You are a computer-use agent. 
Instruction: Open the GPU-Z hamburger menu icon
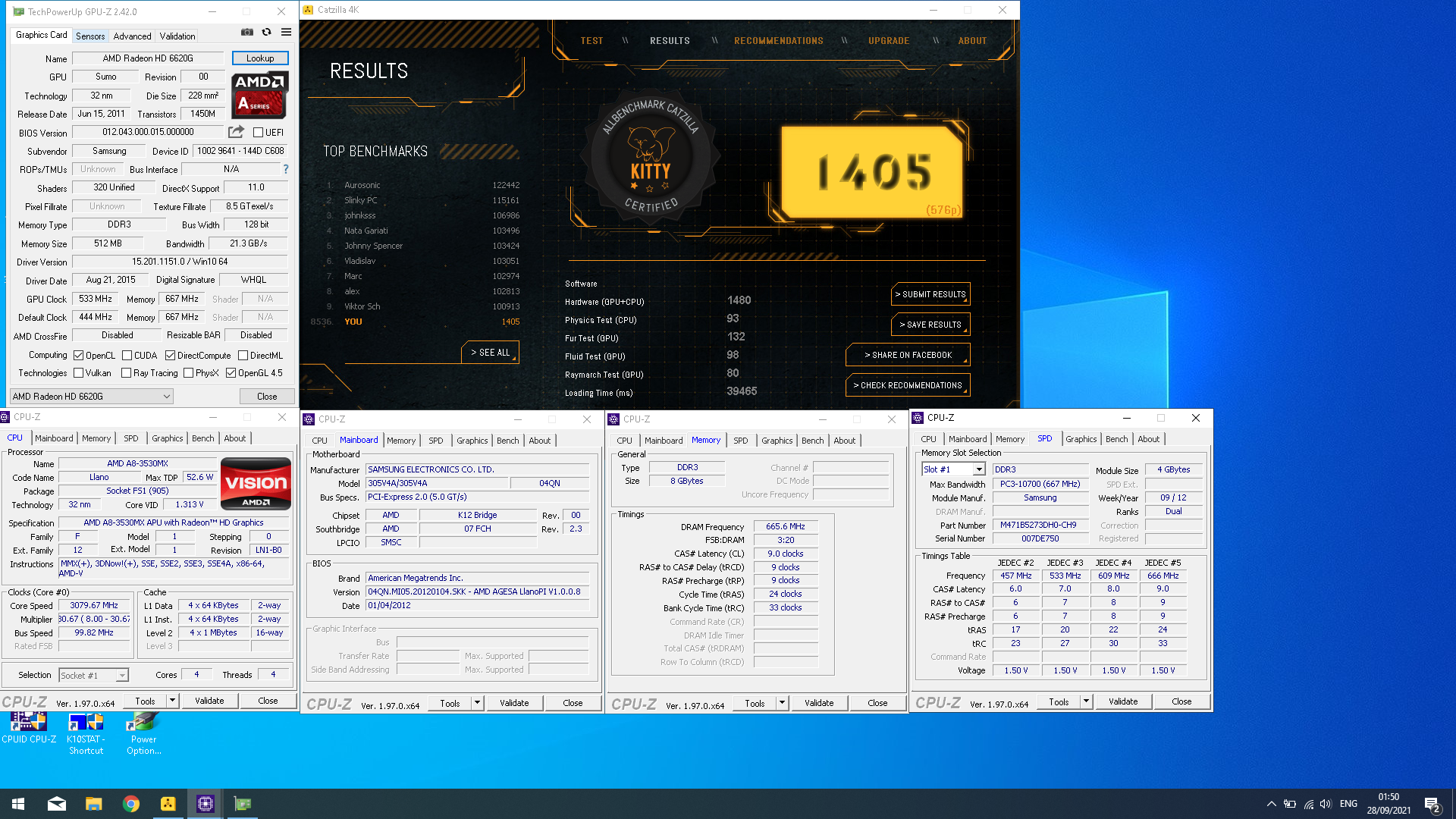point(286,32)
